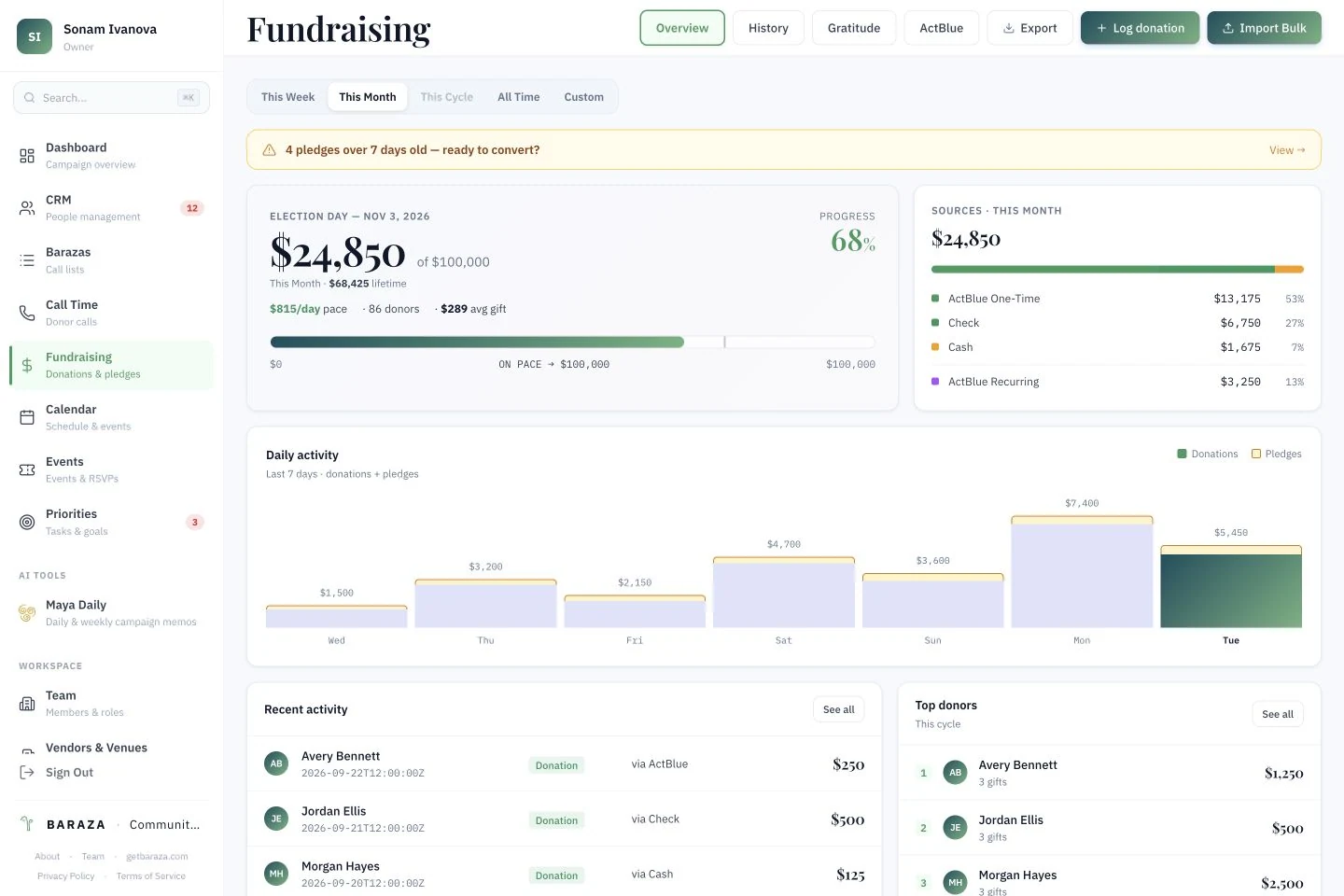Image resolution: width=1344 pixels, height=896 pixels.
Task: Open the ActBlue tab
Action: click(941, 28)
